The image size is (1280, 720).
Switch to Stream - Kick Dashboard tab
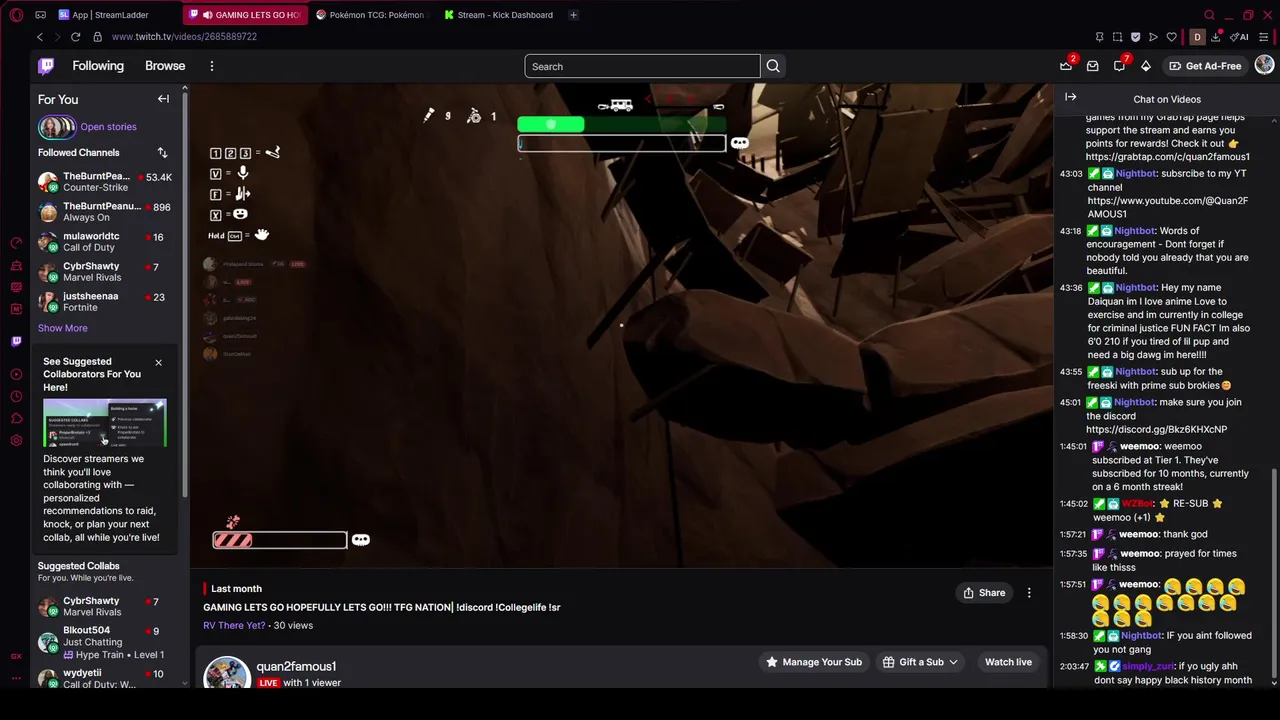click(498, 15)
